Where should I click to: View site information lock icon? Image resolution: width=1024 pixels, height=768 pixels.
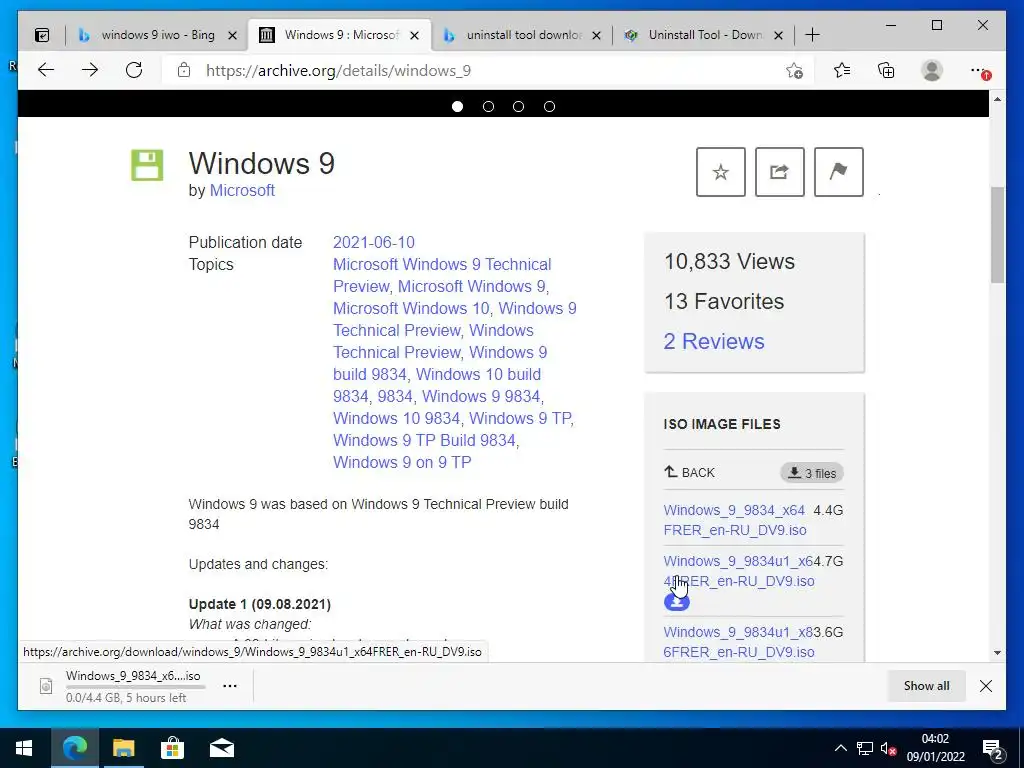(184, 70)
